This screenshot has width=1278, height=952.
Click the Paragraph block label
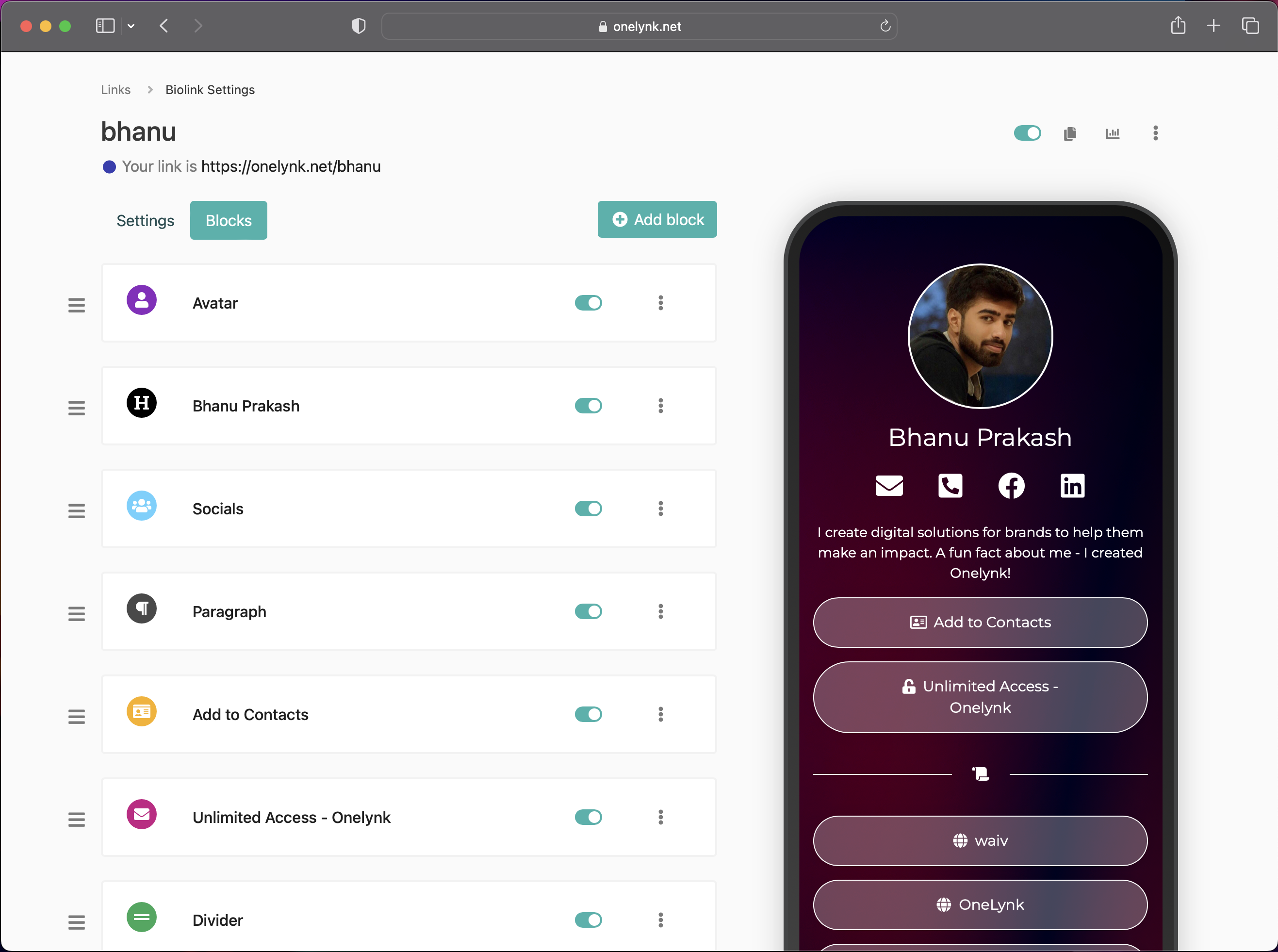[229, 611]
